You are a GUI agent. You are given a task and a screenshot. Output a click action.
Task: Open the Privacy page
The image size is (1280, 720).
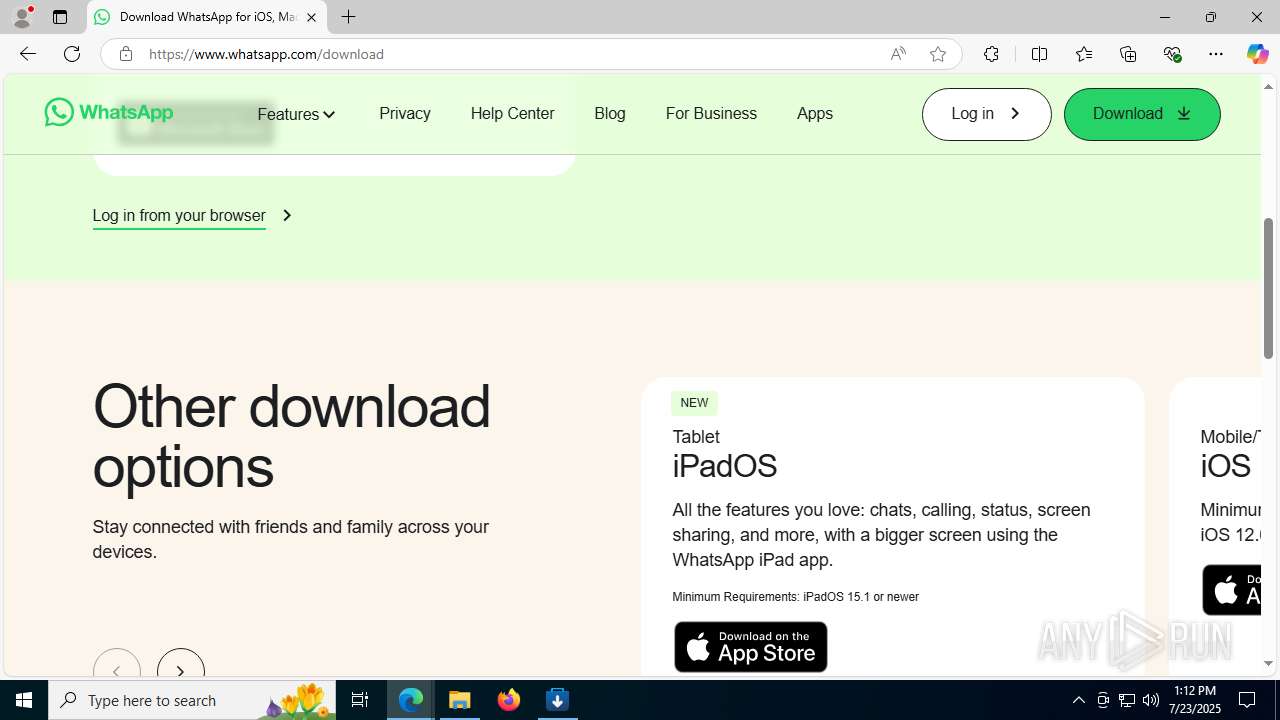(405, 113)
